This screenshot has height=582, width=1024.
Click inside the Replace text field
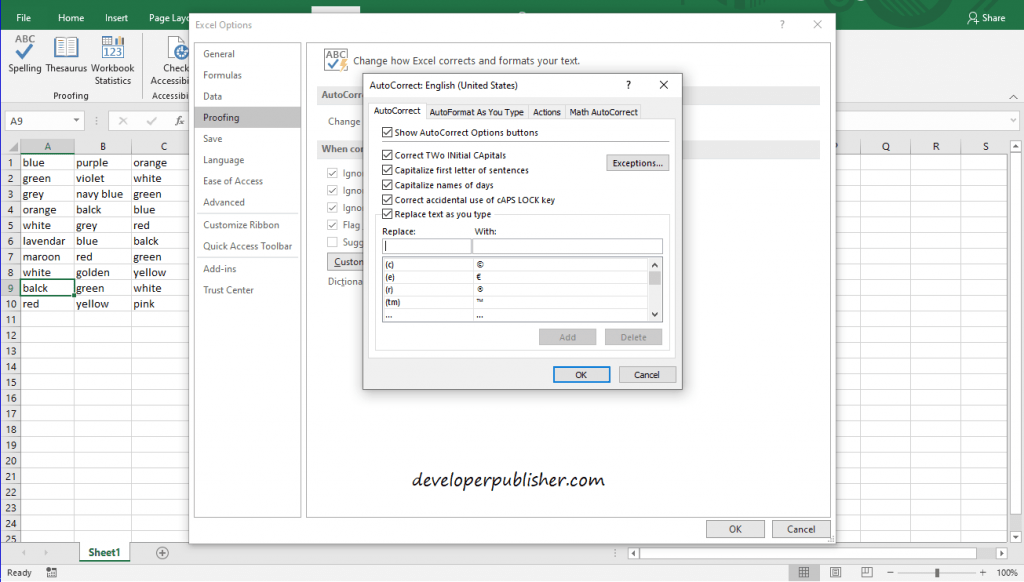click(428, 244)
